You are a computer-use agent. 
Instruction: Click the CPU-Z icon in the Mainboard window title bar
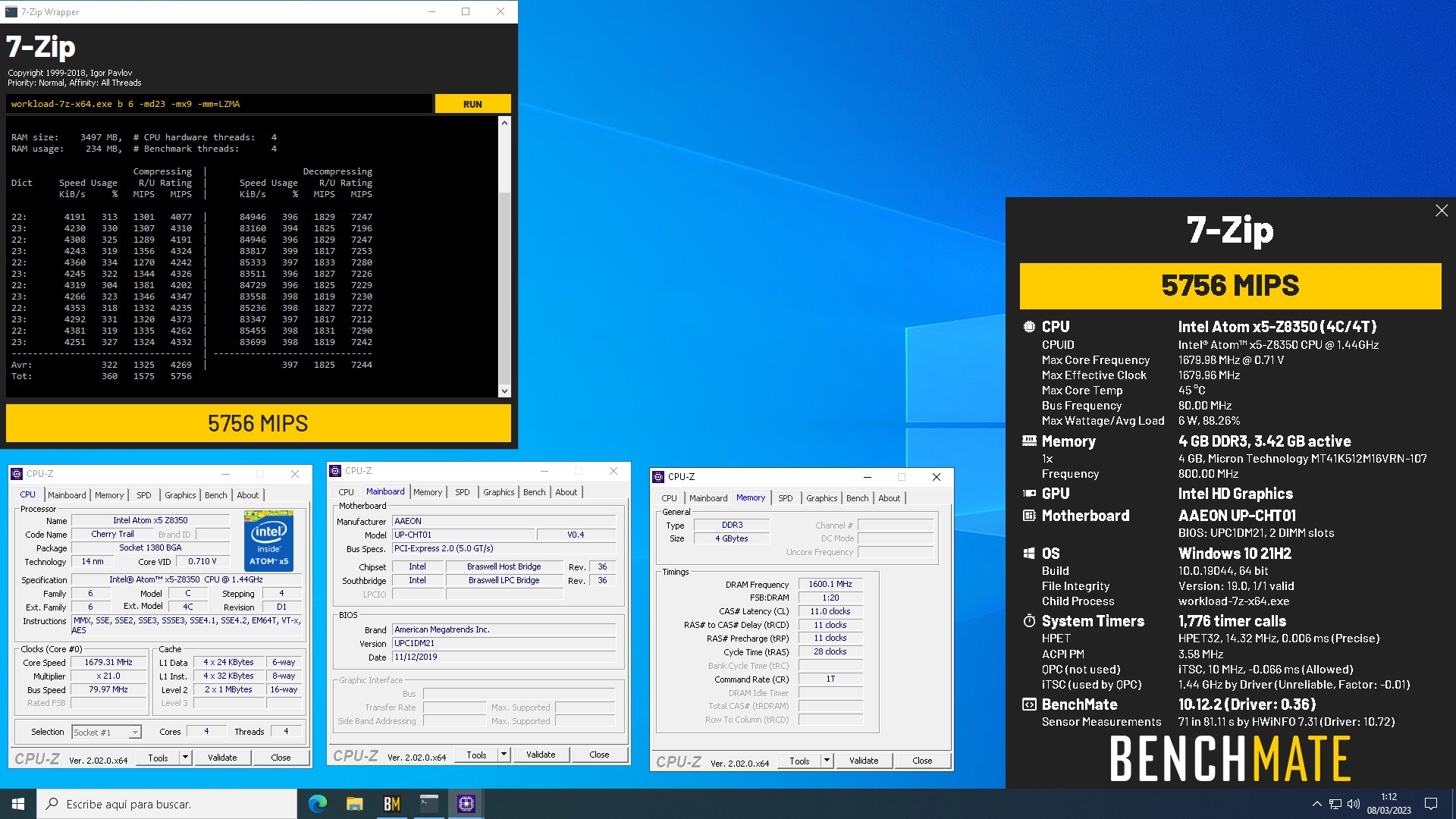coord(335,471)
